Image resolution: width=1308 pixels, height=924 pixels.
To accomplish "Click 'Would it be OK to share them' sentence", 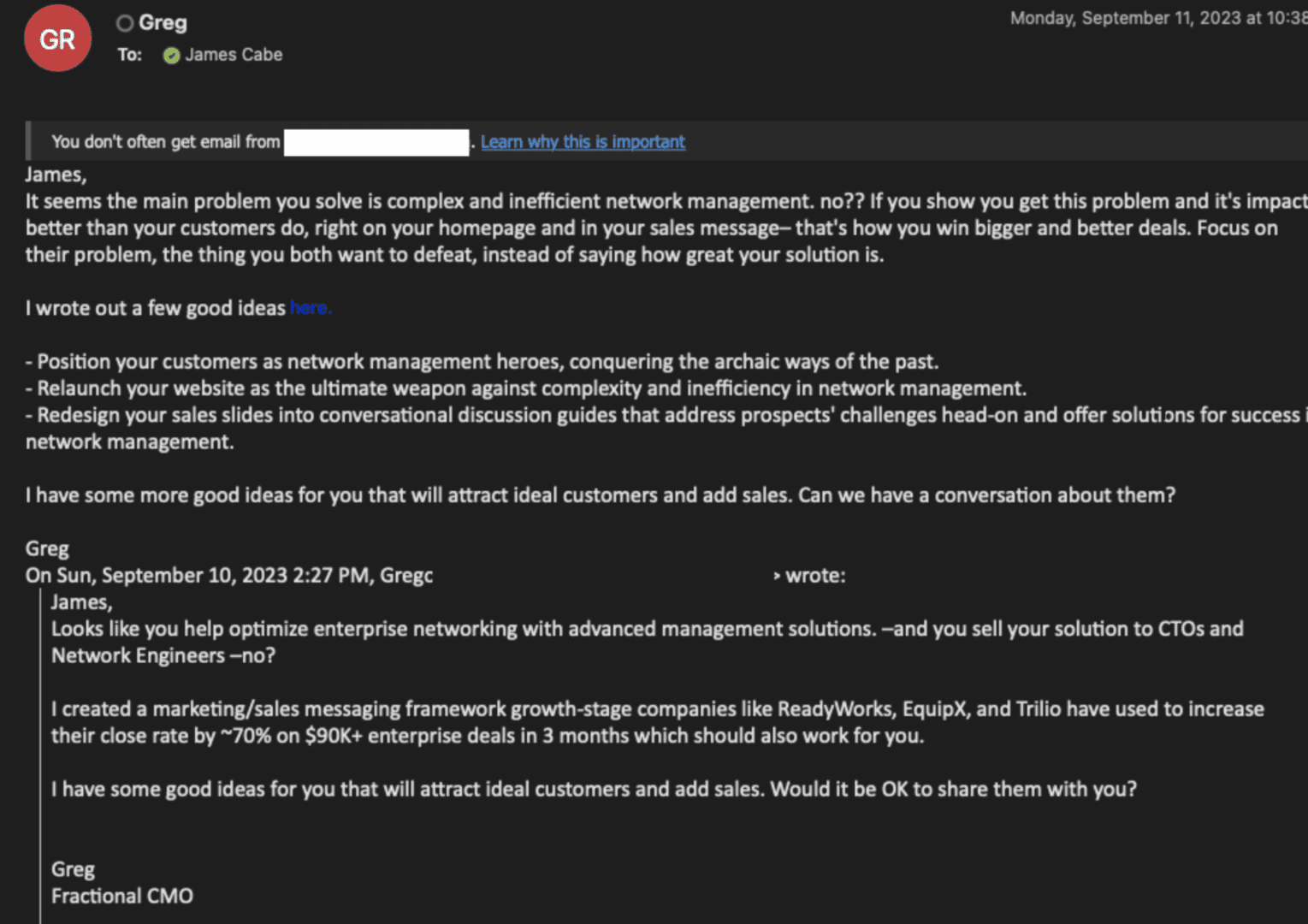I will coord(953,789).
